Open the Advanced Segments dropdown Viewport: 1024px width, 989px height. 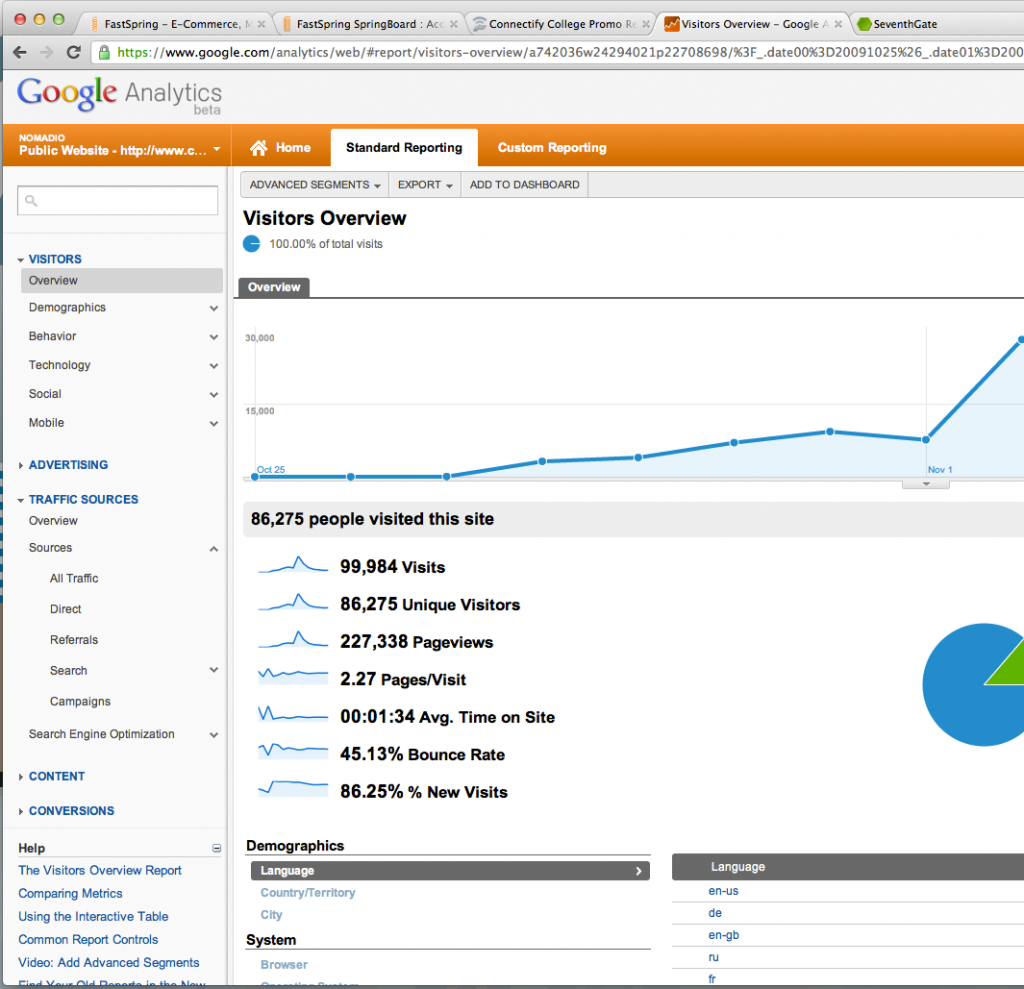(315, 185)
